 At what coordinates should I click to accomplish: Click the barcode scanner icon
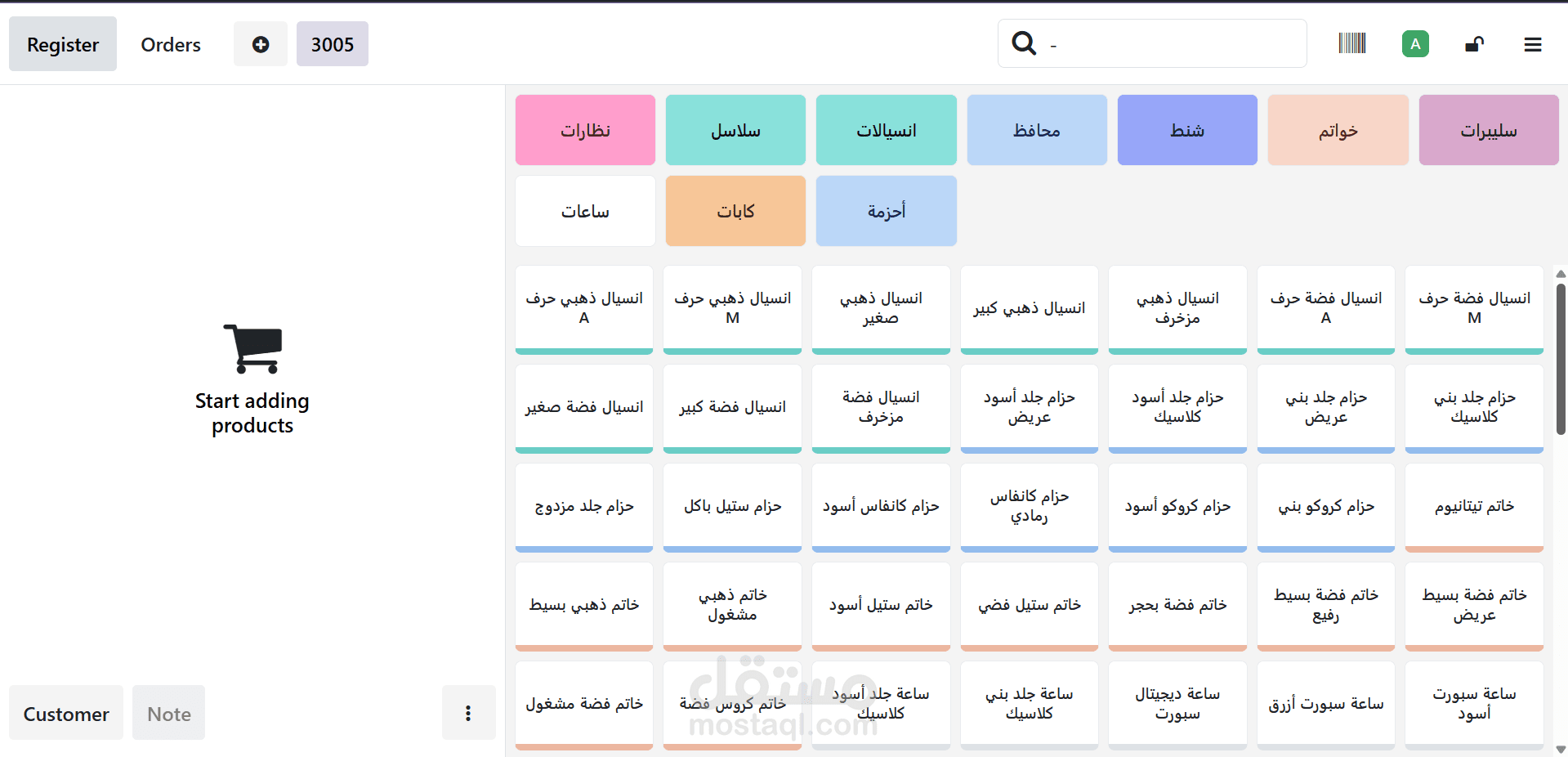(1351, 43)
